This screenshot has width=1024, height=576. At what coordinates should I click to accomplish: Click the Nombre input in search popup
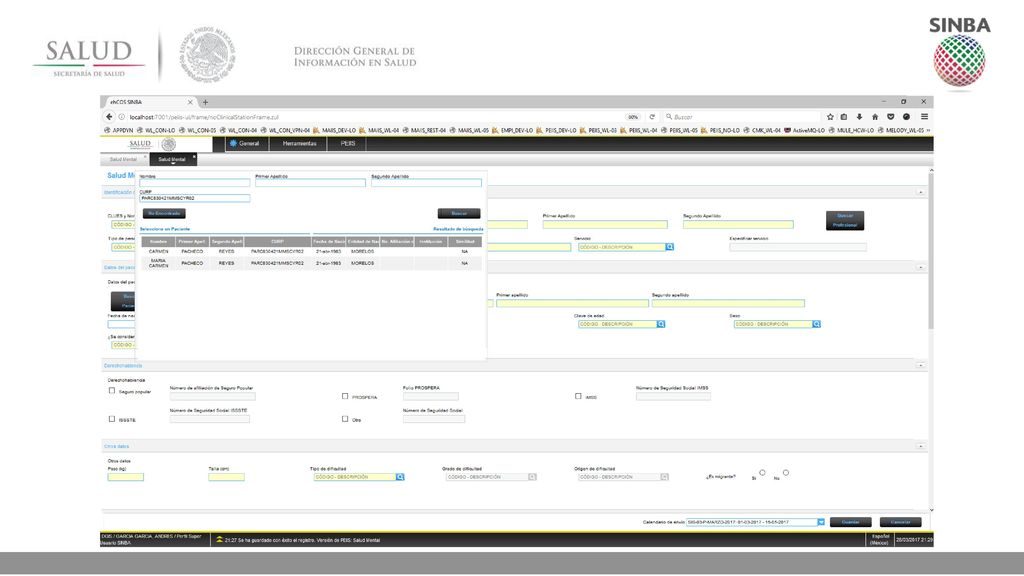[x=195, y=183]
